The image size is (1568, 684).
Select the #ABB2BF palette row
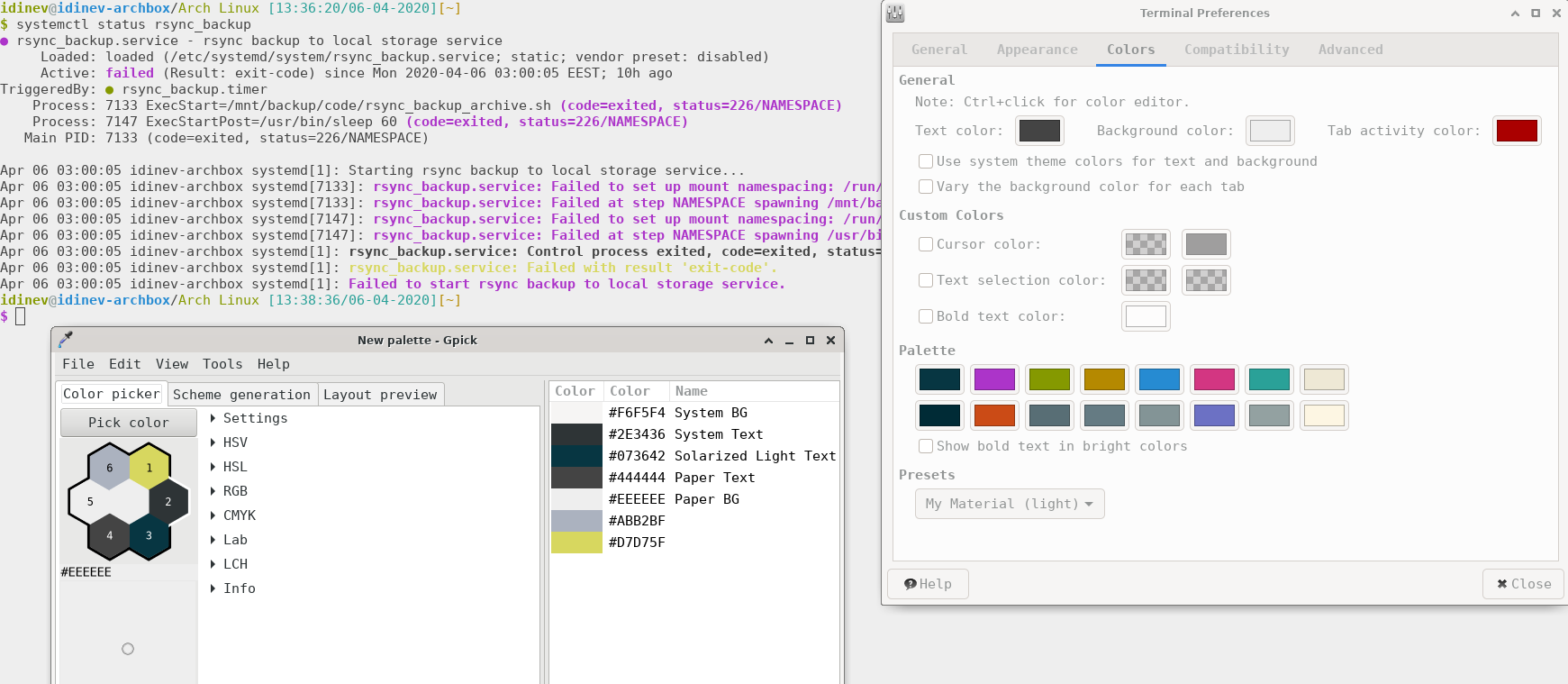[694, 521]
